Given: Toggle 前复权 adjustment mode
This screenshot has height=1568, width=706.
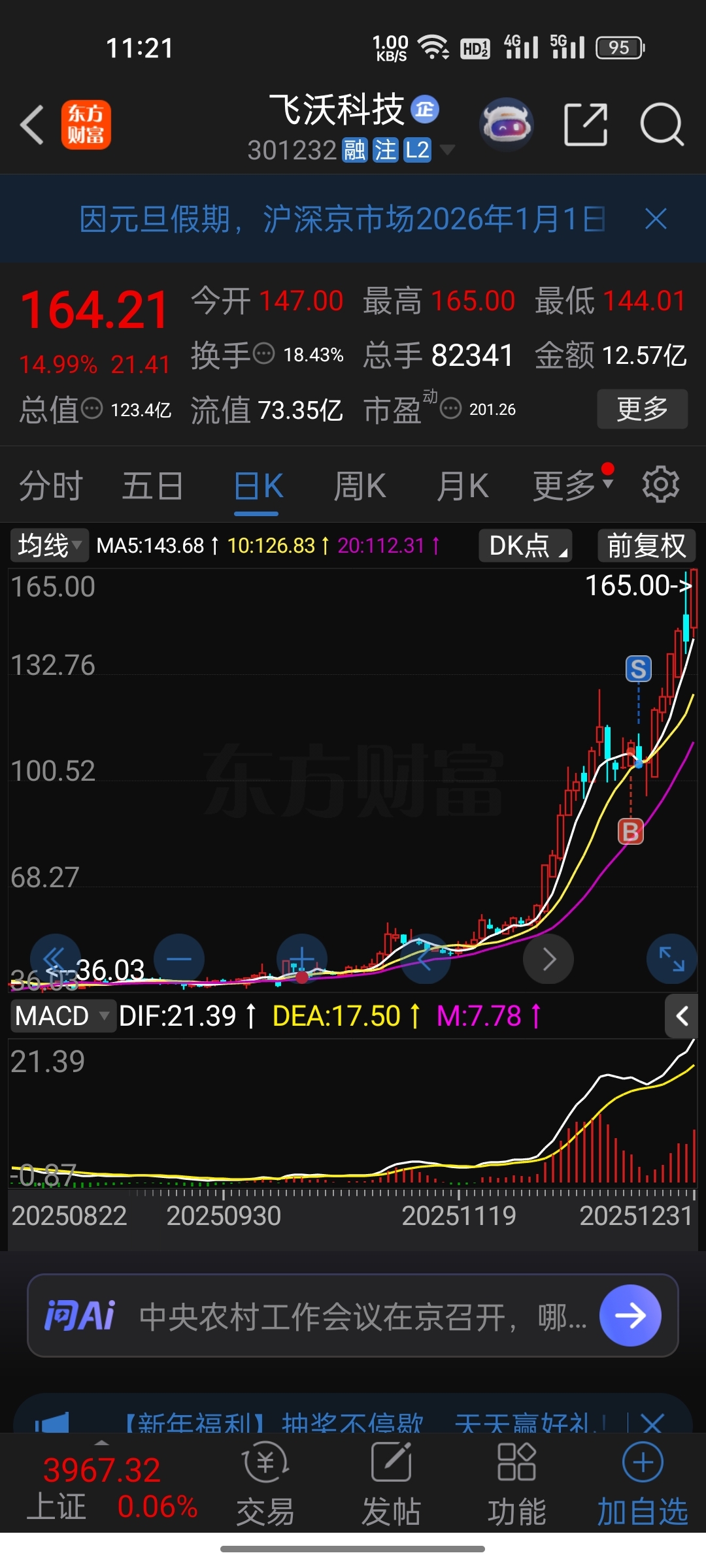Looking at the screenshot, I should click(647, 546).
